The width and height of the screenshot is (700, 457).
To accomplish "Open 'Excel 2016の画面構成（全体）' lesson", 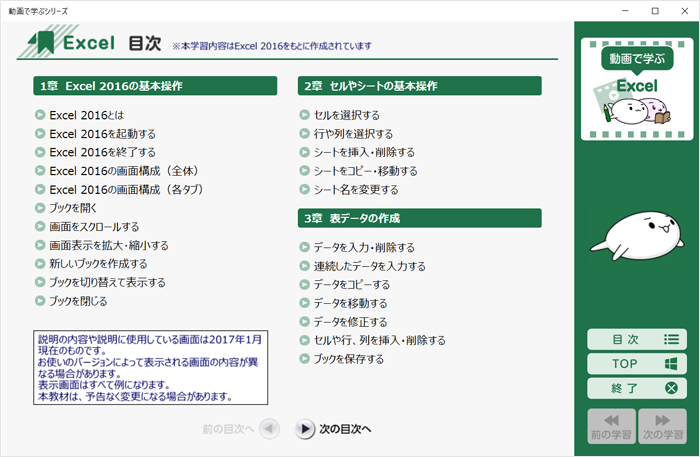I will click(x=117, y=171).
